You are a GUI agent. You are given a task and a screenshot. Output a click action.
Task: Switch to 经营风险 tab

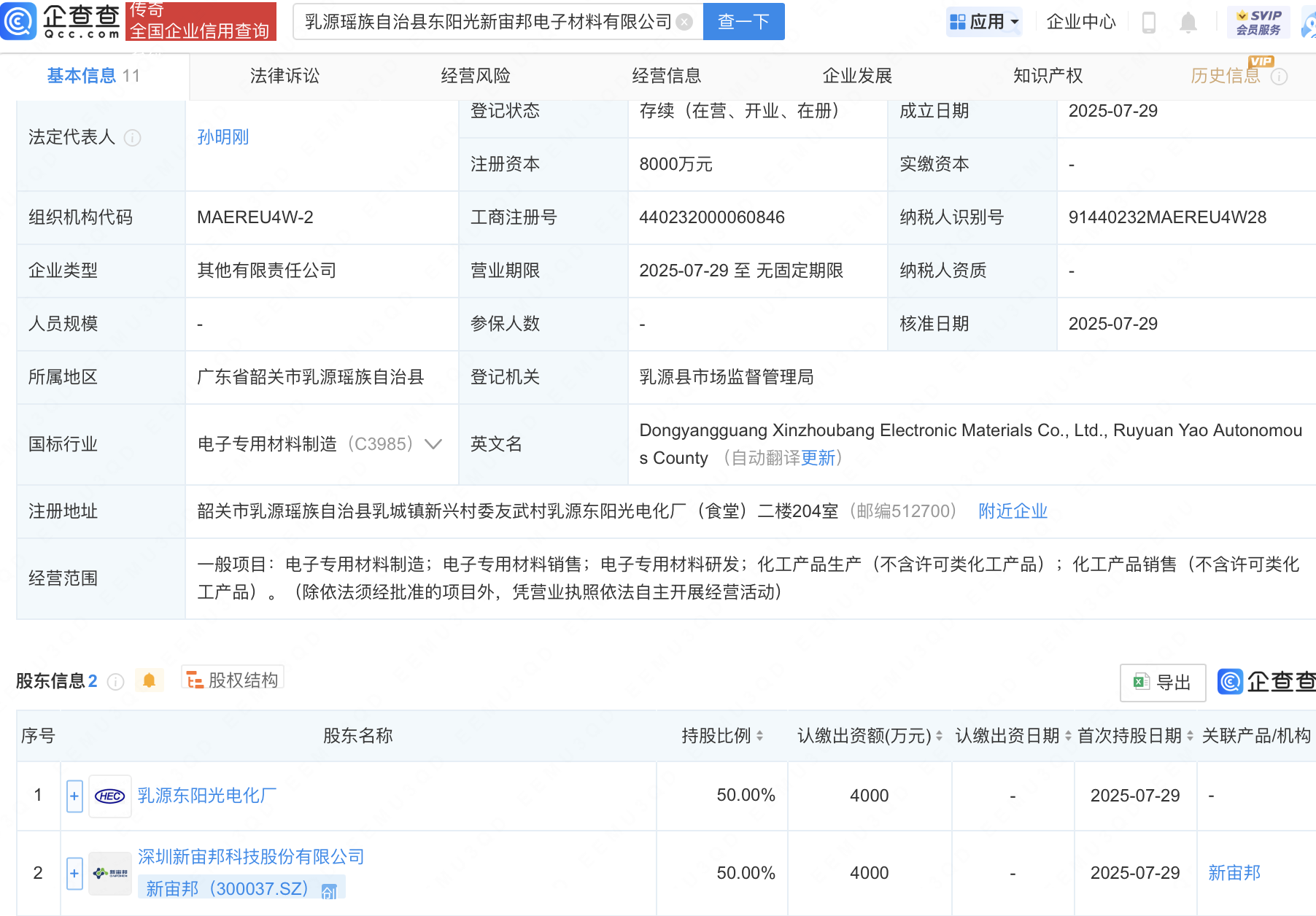pos(476,76)
